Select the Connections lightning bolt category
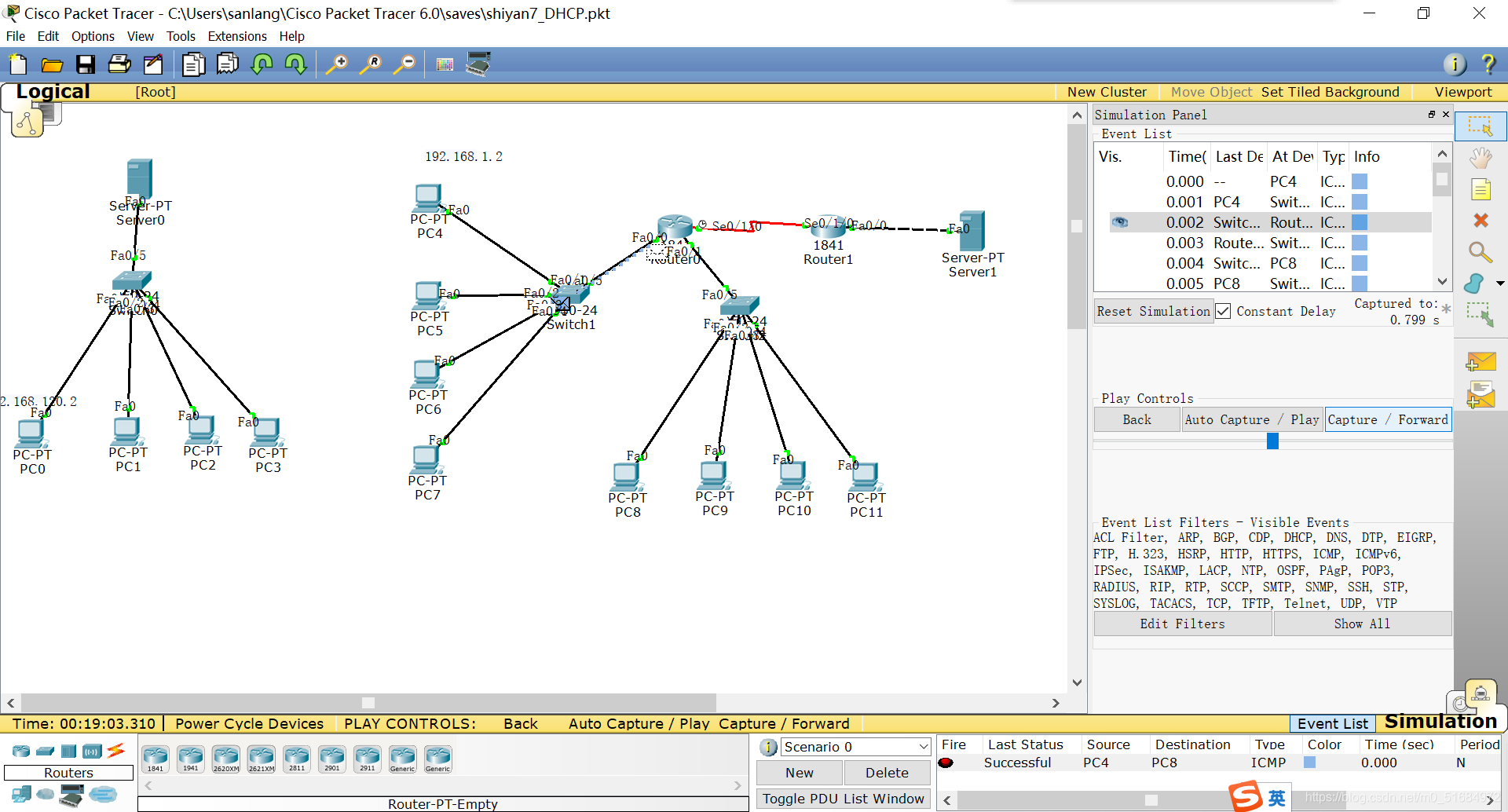This screenshot has width=1508, height=812. point(116,751)
